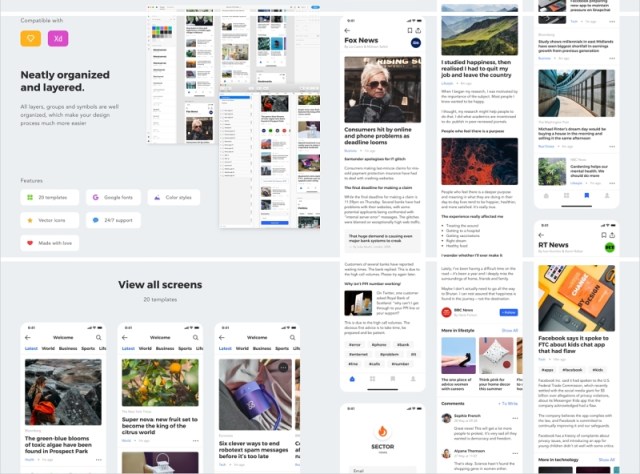
Task: Click Show All beside More in lifestyle
Action: (510, 330)
